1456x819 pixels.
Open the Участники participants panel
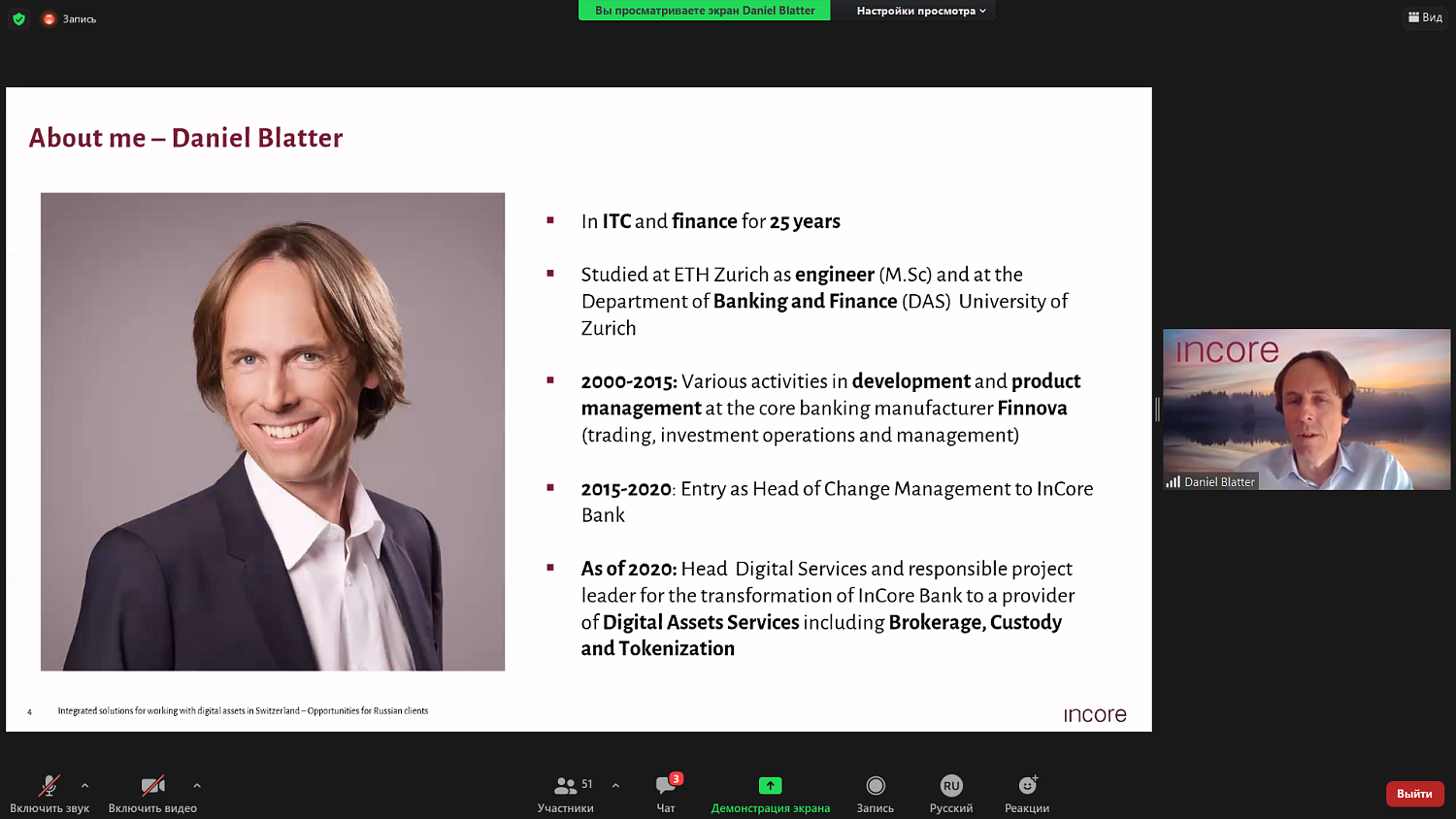coord(566,794)
